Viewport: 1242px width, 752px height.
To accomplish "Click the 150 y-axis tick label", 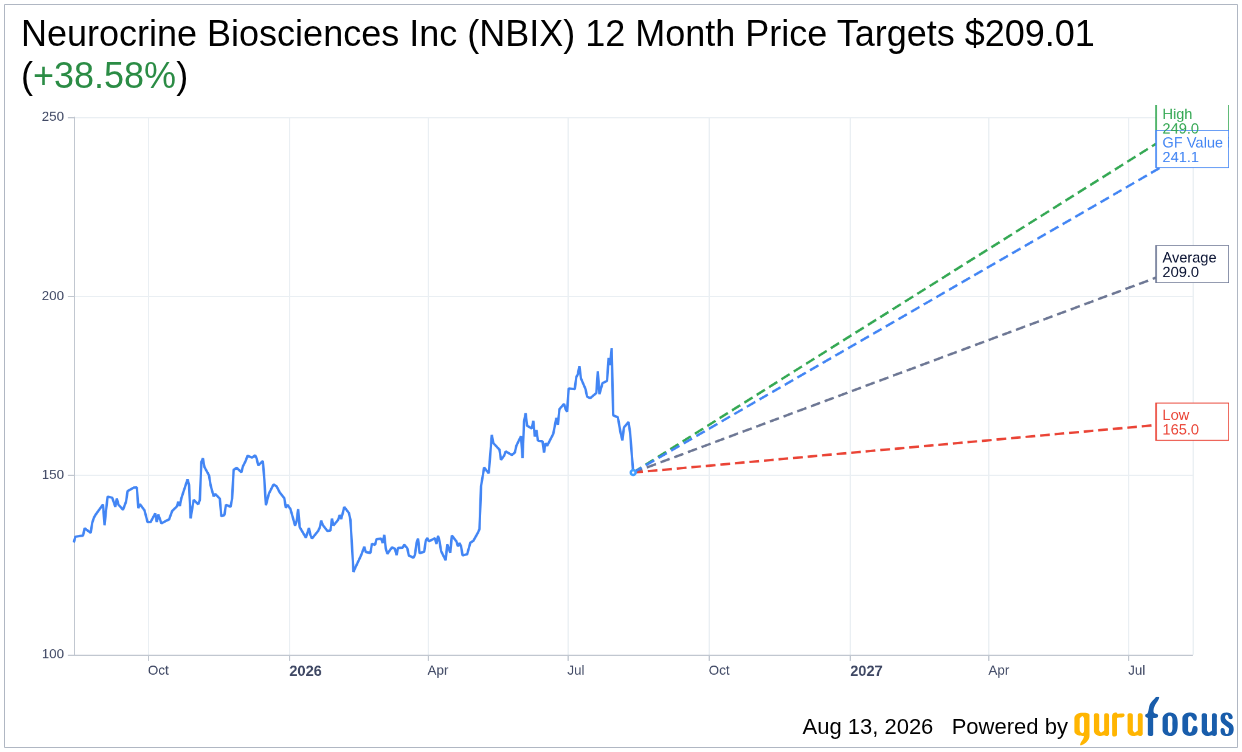I will pyautogui.click(x=53, y=475).
